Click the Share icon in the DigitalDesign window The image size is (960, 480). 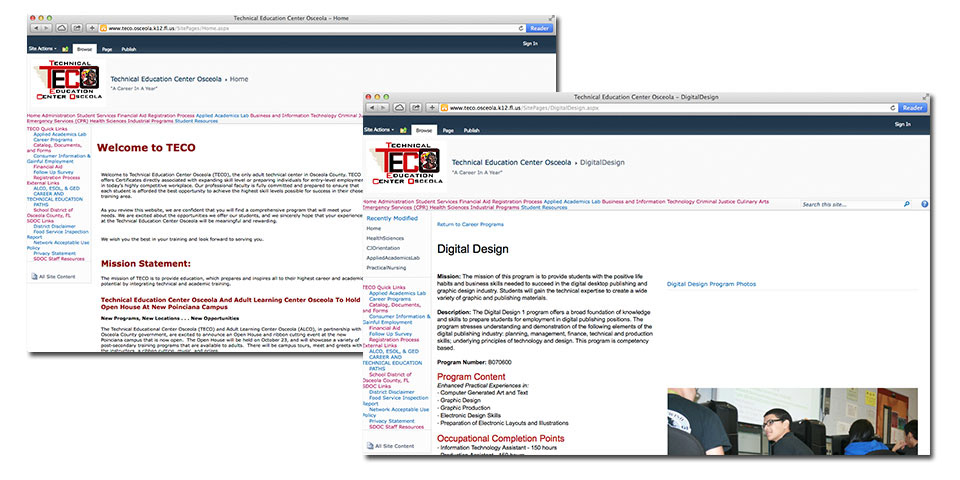pos(416,108)
